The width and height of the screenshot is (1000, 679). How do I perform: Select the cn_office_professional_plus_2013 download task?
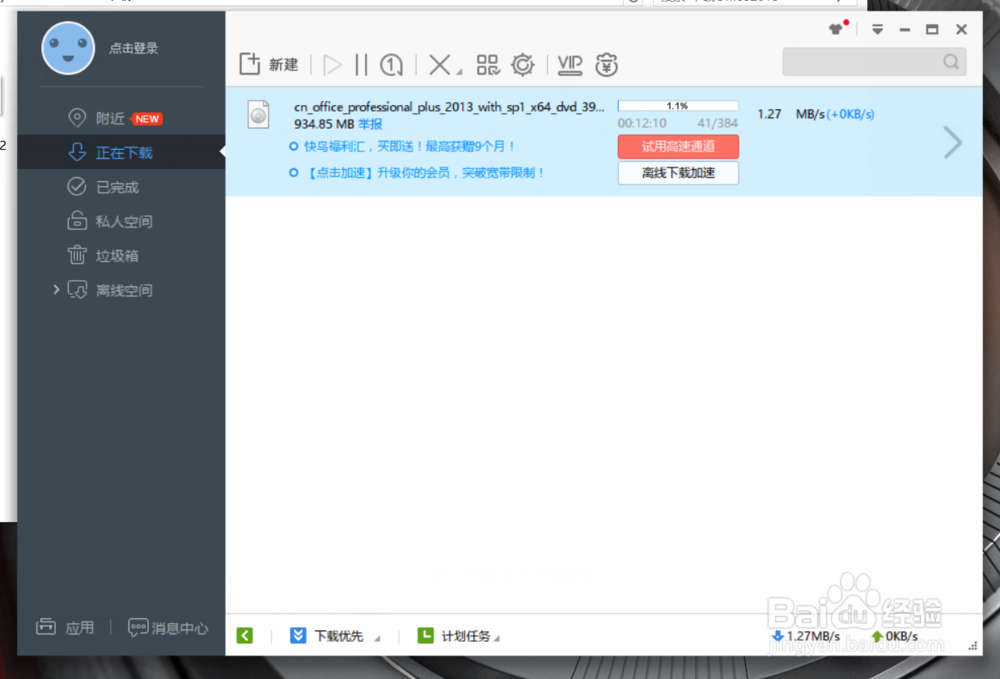click(449, 107)
